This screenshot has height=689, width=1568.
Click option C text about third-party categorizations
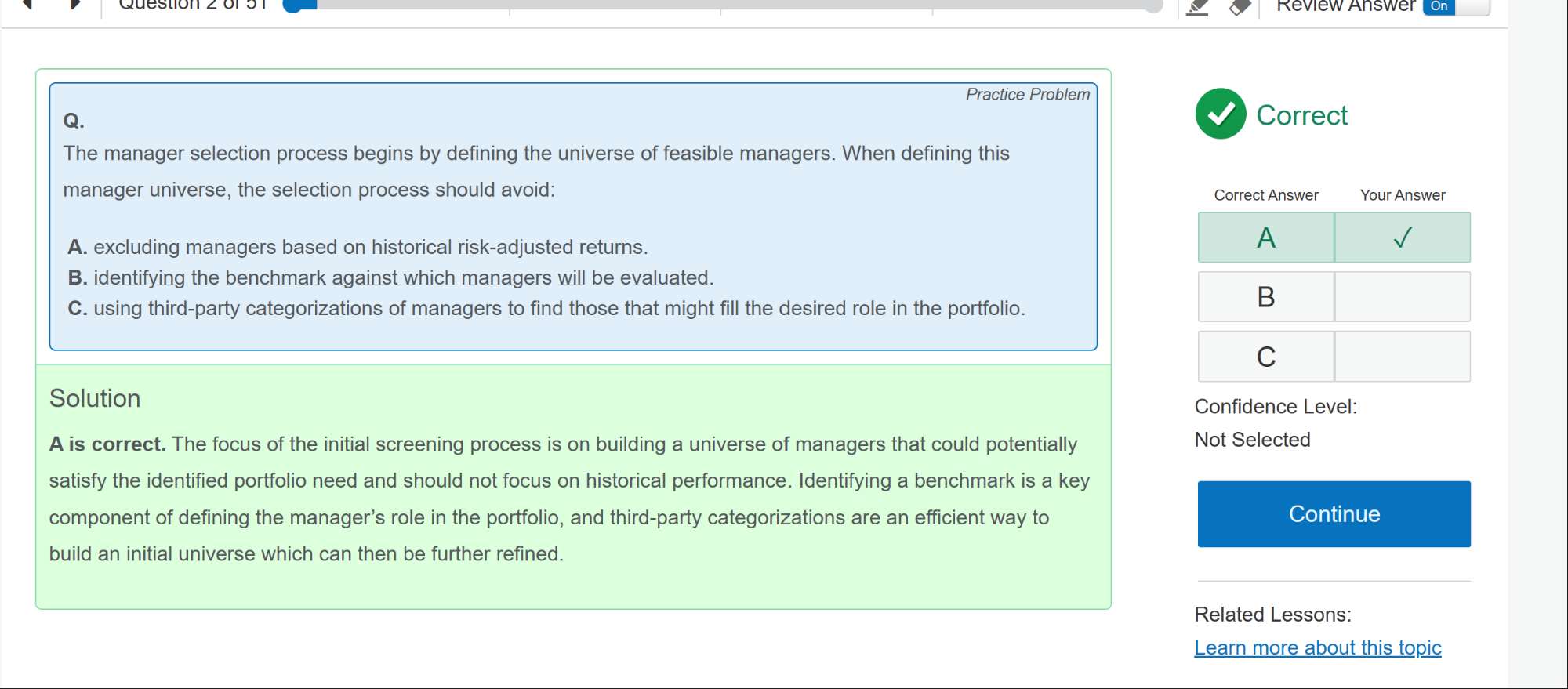coord(558,308)
